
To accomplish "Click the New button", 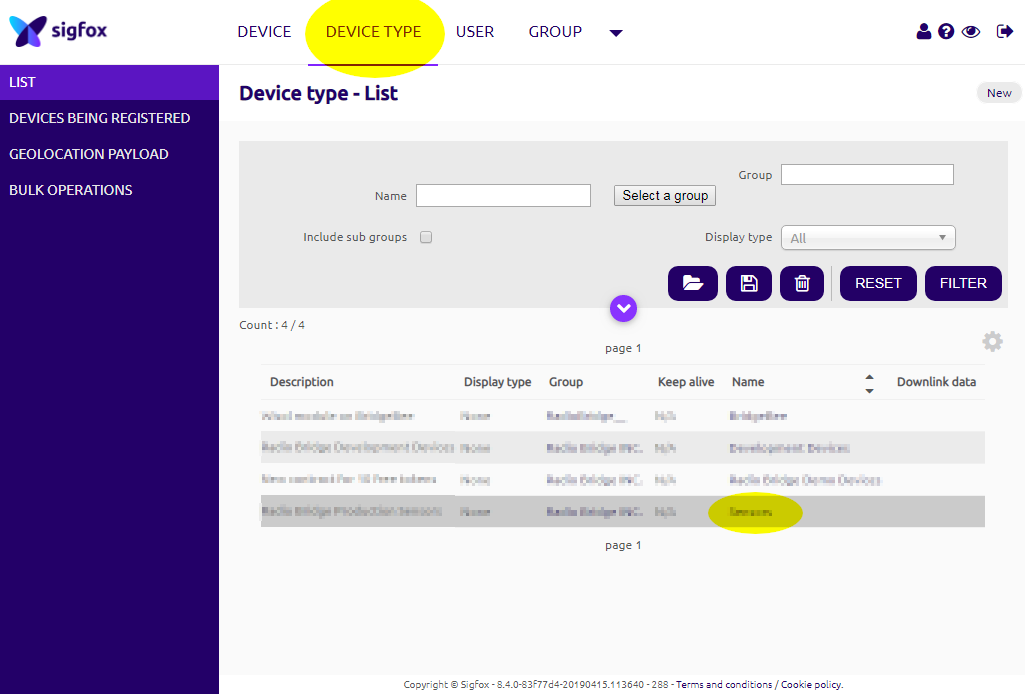I will [999, 93].
